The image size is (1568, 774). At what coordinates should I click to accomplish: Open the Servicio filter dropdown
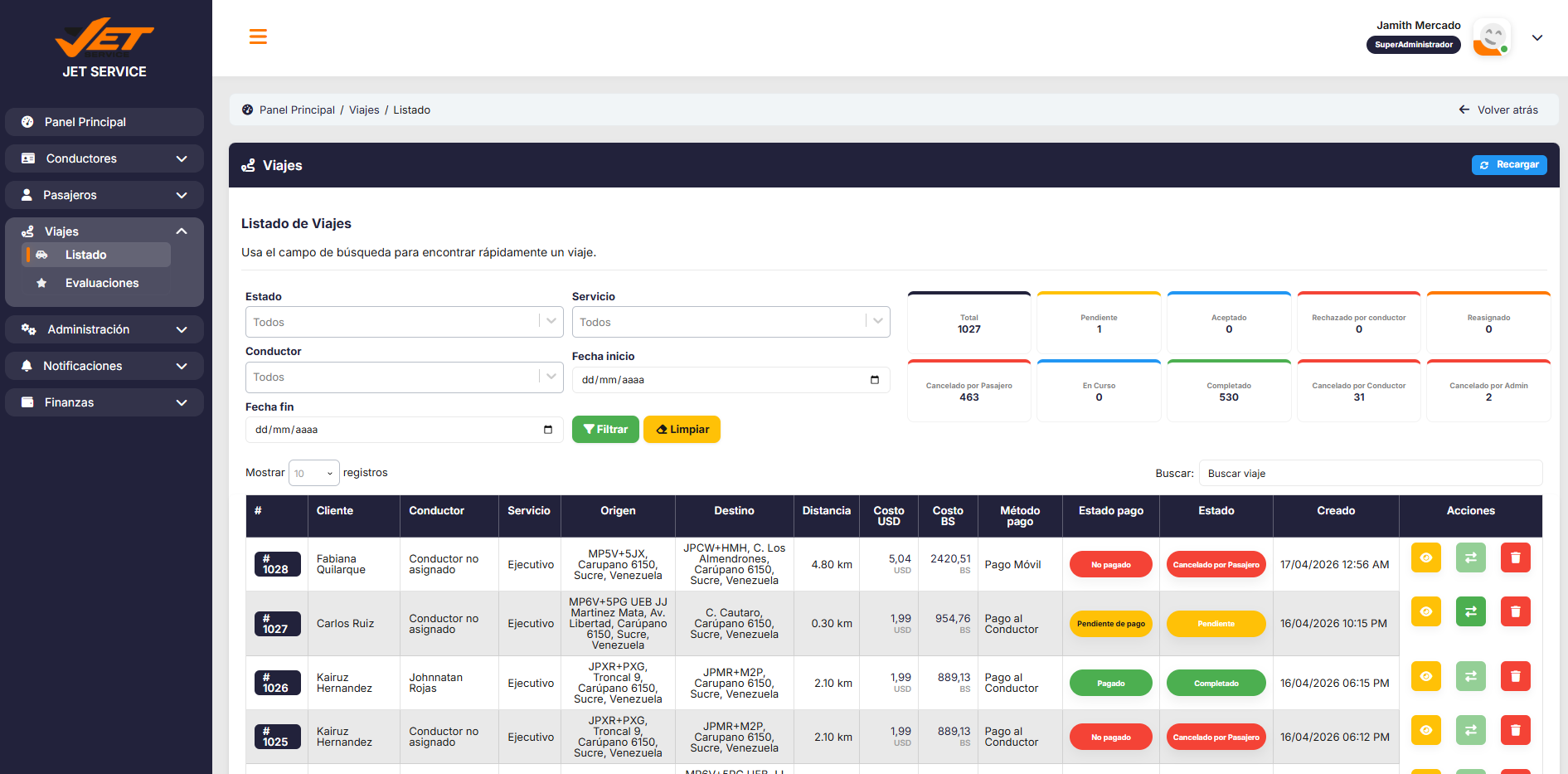click(731, 322)
